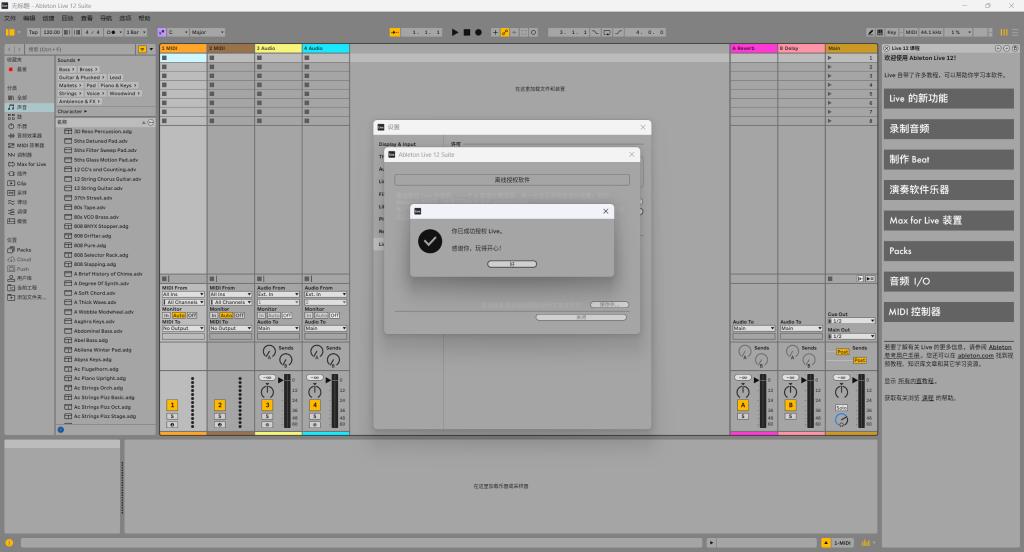
Task: Open the Push location in browser
Action: [29, 268]
